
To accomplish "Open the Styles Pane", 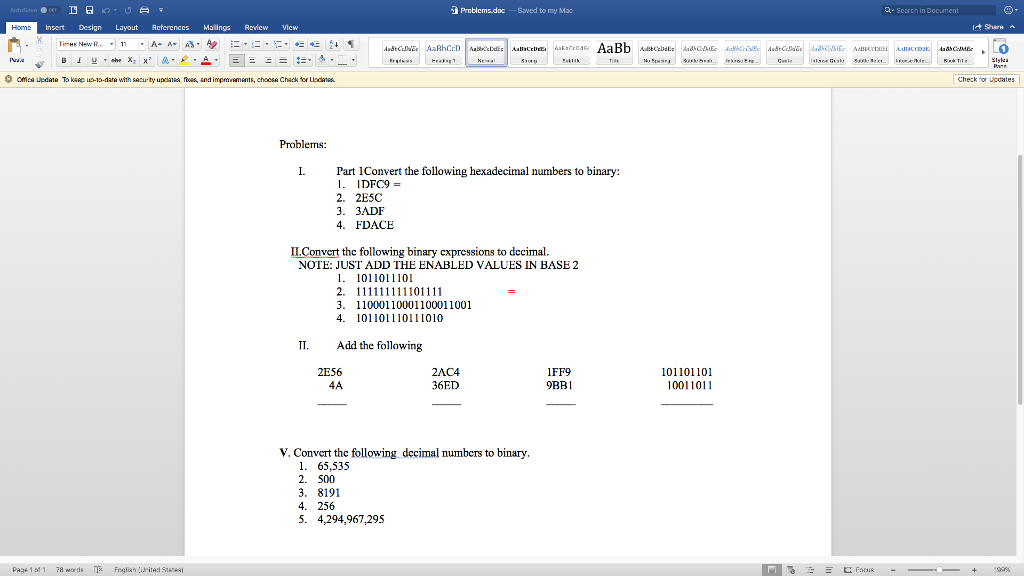I will point(1000,52).
